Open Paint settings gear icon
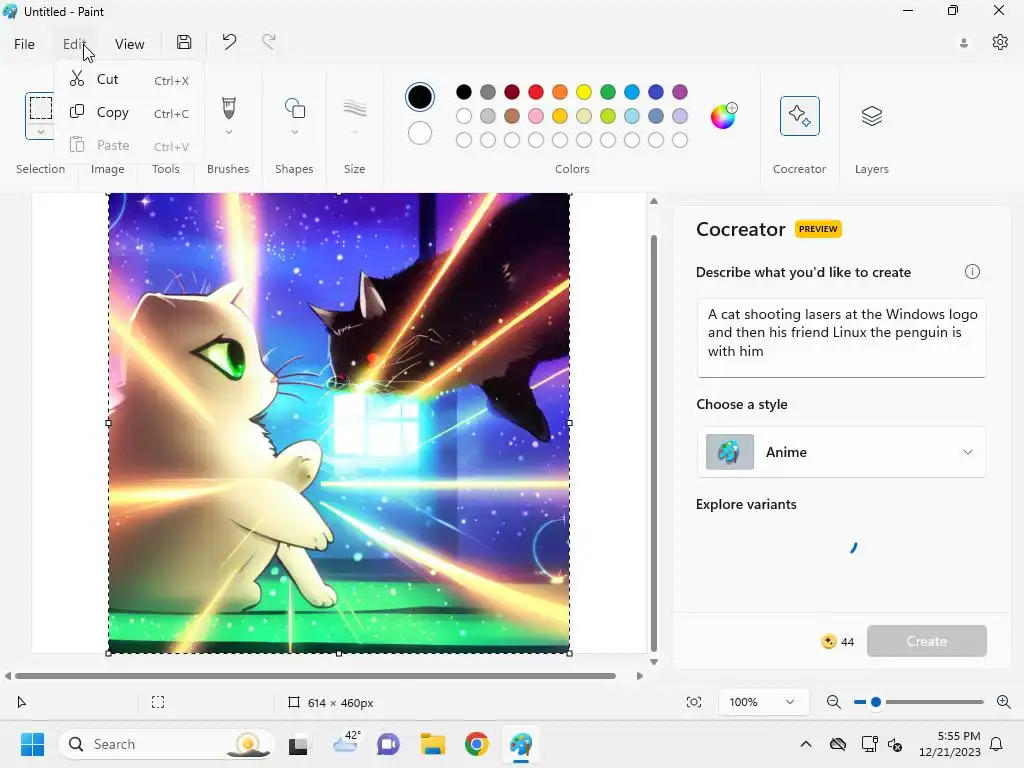This screenshot has height=768, width=1024. (x=1000, y=42)
